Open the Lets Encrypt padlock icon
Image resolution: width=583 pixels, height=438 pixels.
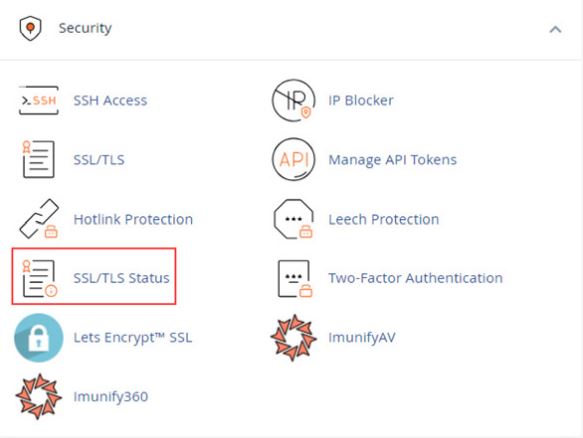tap(39, 338)
